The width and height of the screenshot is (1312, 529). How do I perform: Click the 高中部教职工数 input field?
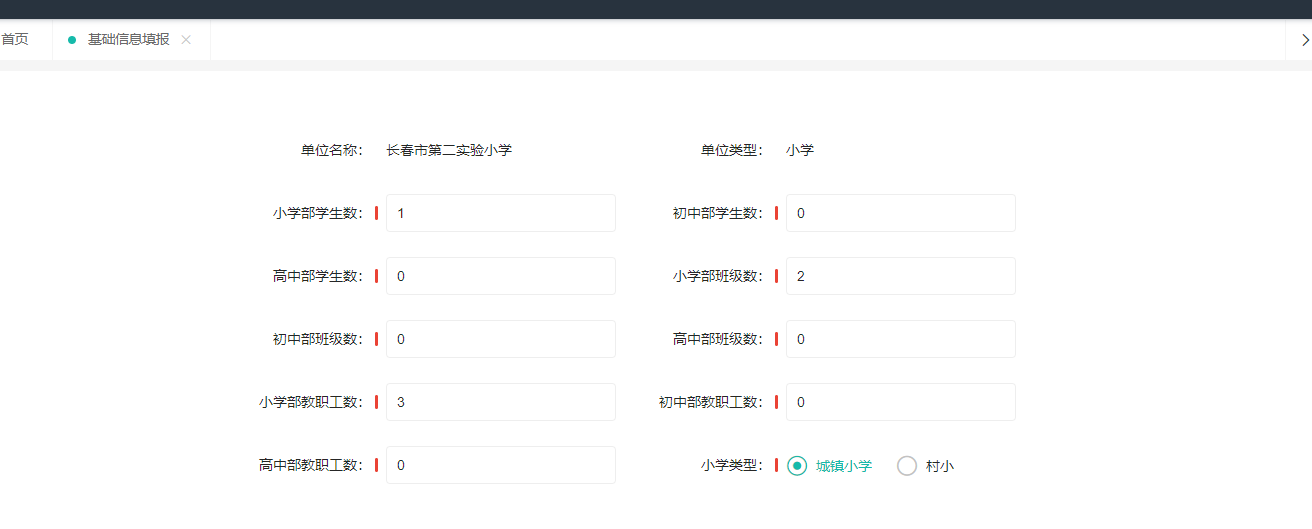tap(501, 465)
